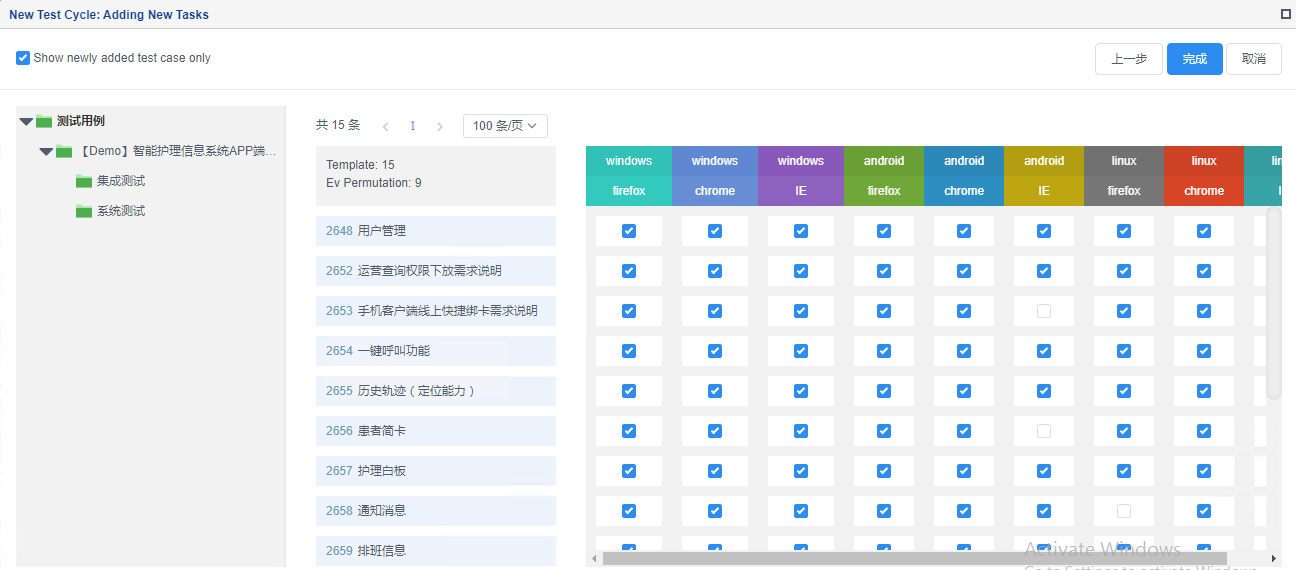Image resolution: width=1296 pixels, height=570 pixels.
Task: Click the maximize icon in dialog title bar
Action: 1286,14
